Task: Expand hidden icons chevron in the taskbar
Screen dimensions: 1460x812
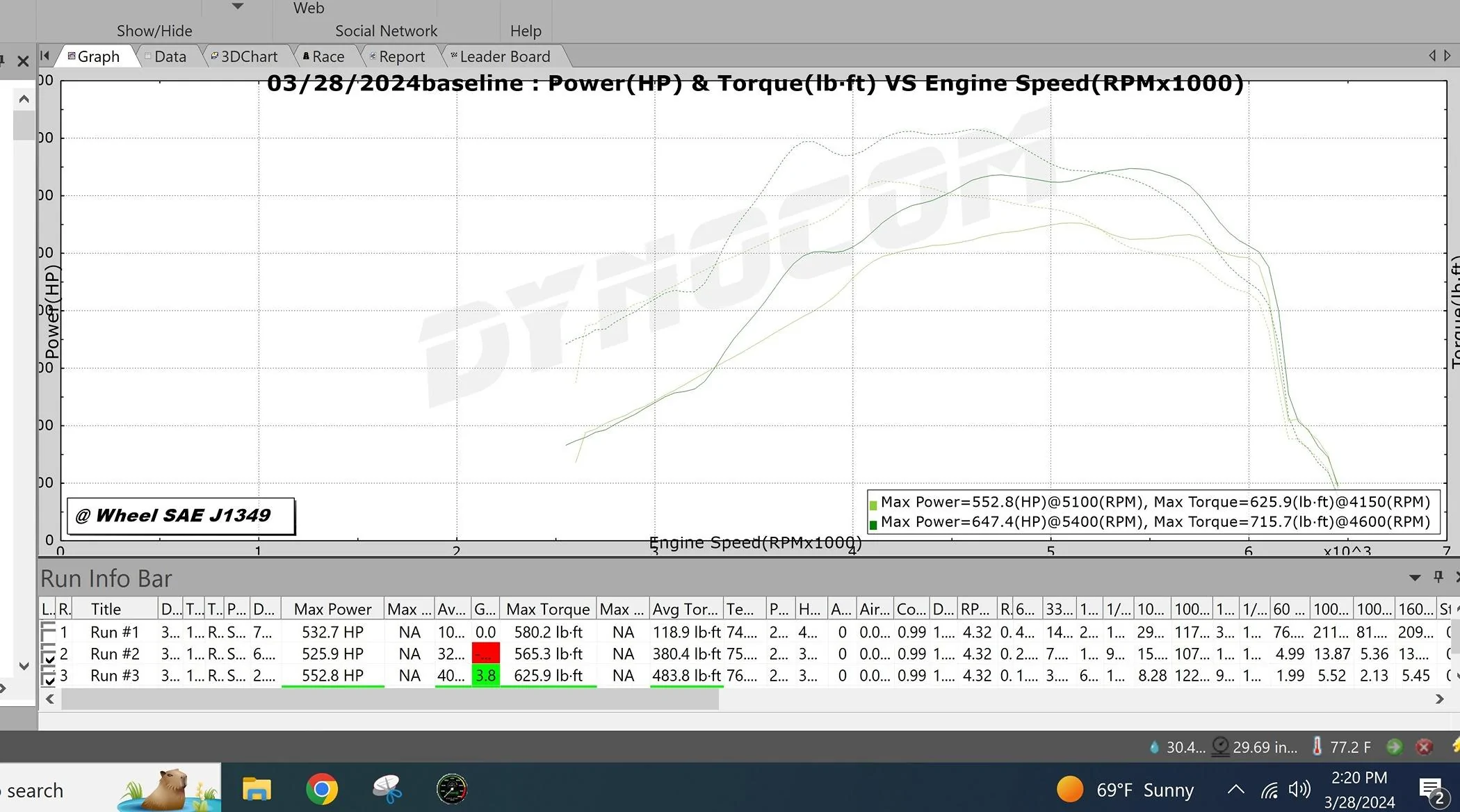Action: click(x=1235, y=789)
